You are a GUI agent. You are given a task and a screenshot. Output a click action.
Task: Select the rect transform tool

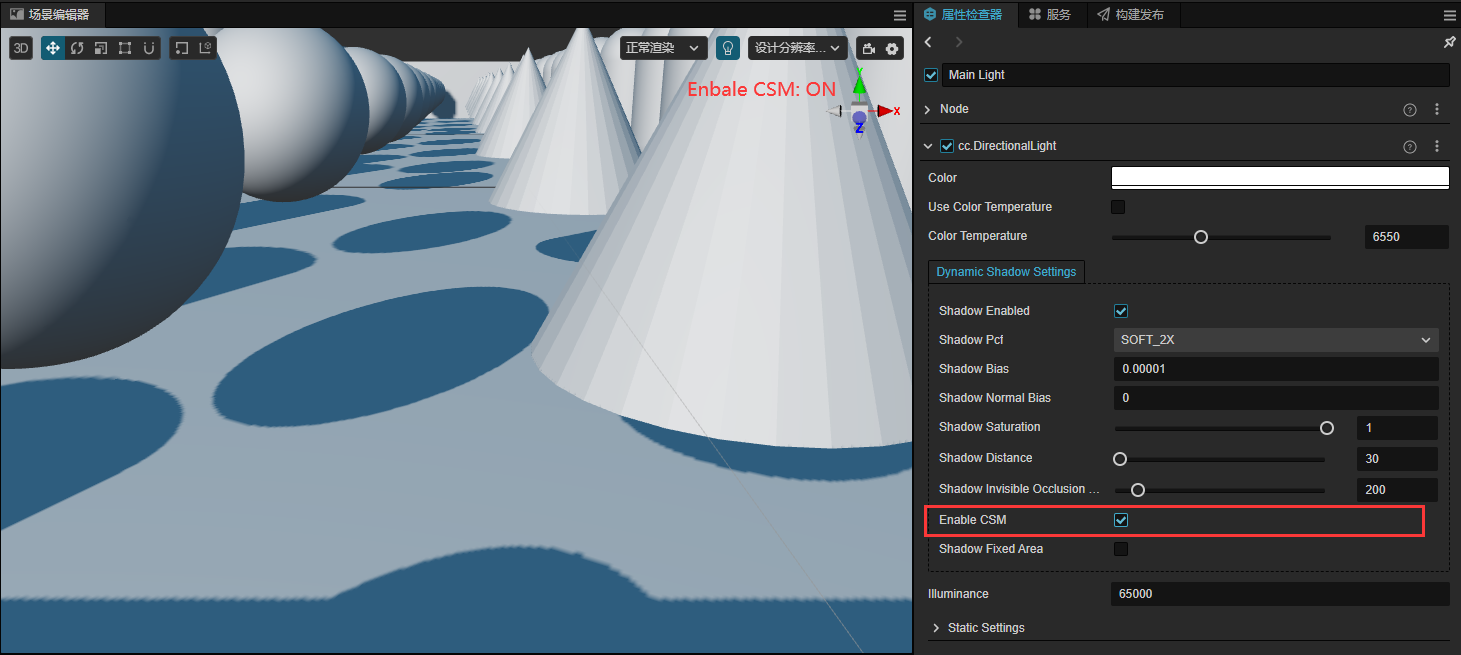125,48
